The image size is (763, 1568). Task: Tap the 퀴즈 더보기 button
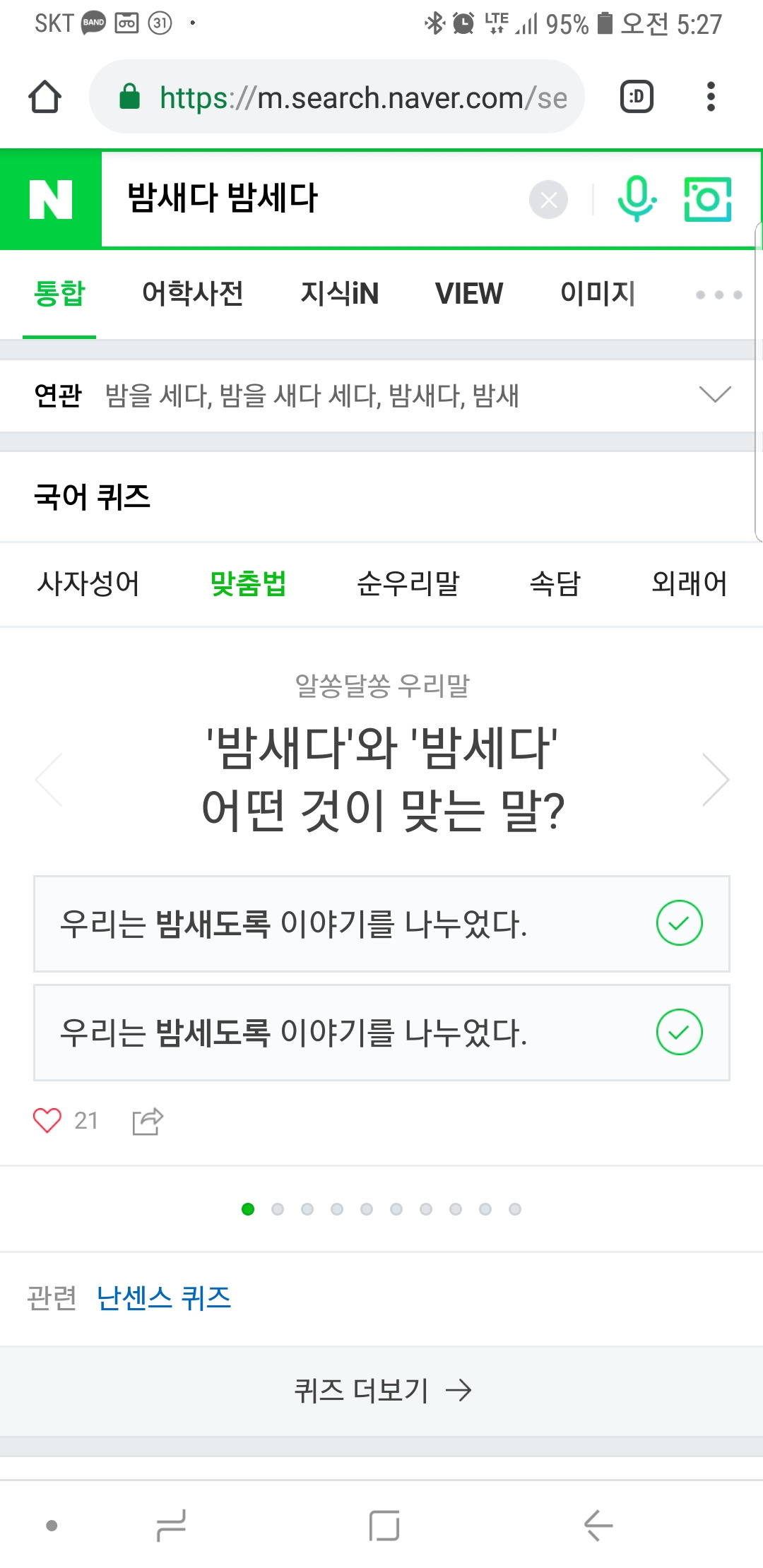tap(381, 1391)
